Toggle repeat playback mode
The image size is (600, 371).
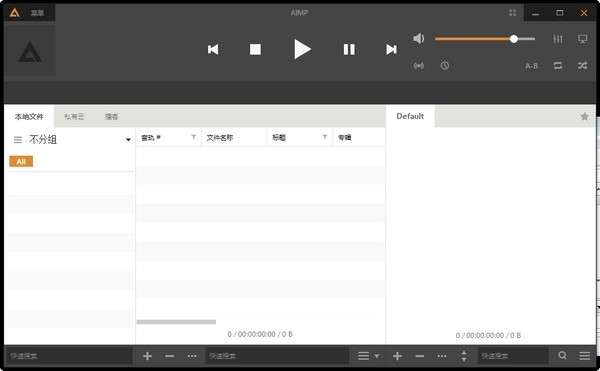click(558, 66)
